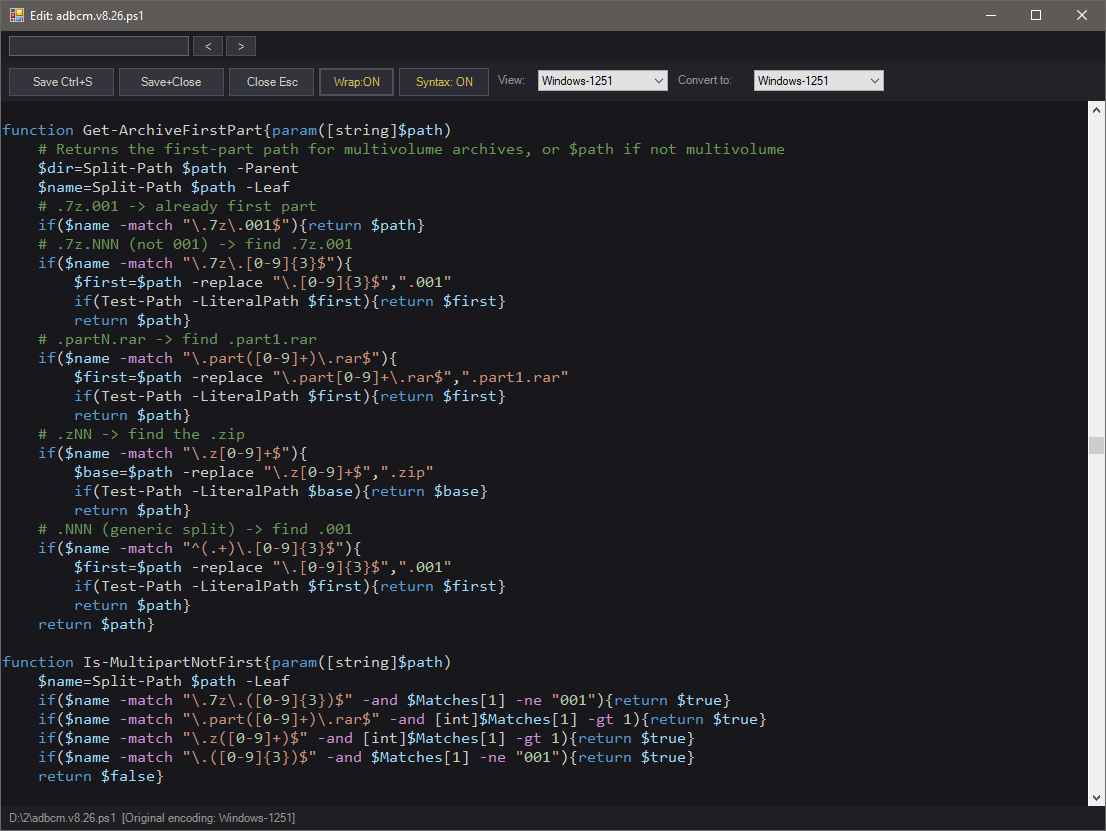Focus the search text field
This screenshot has width=1106, height=831.
pyautogui.click(x=99, y=47)
